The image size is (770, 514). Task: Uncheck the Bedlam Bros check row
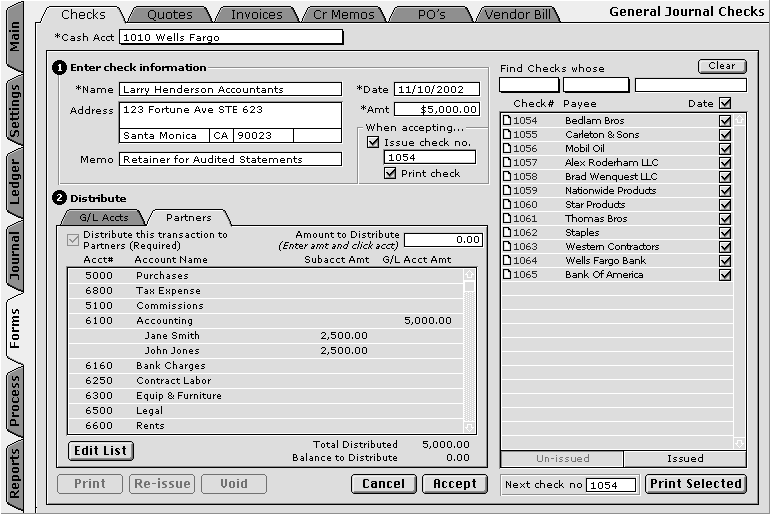pyautogui.click(x=725, y=120)
